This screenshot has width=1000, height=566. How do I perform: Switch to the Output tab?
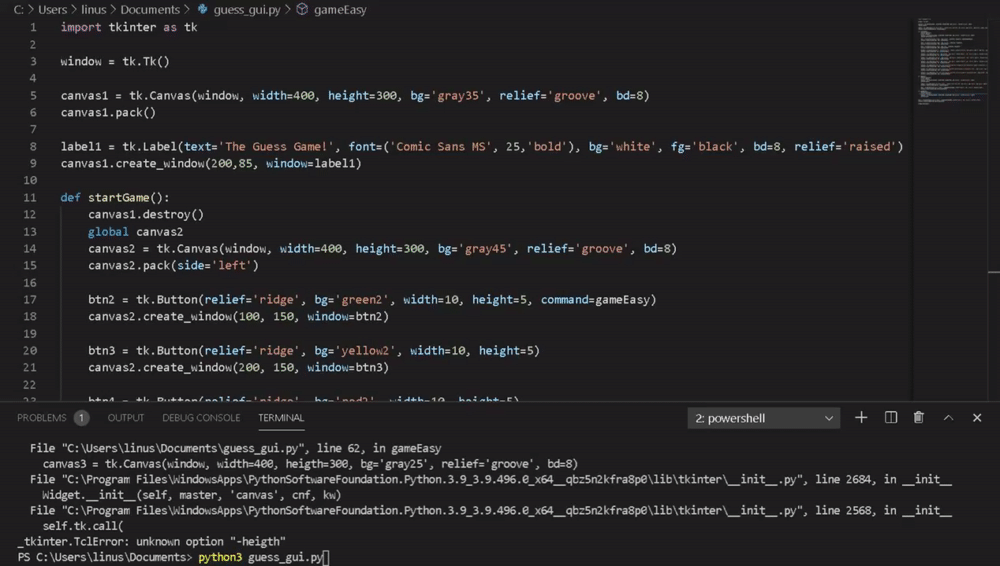(126, 418)
